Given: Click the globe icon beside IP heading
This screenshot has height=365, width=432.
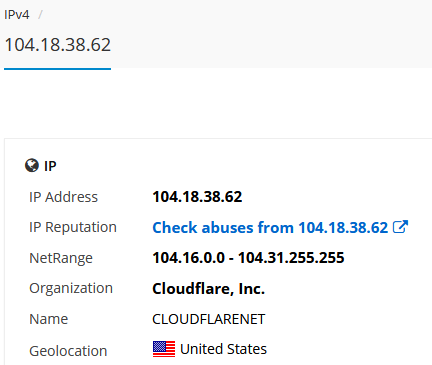Looking at the screenshot, I should point(32,166).
